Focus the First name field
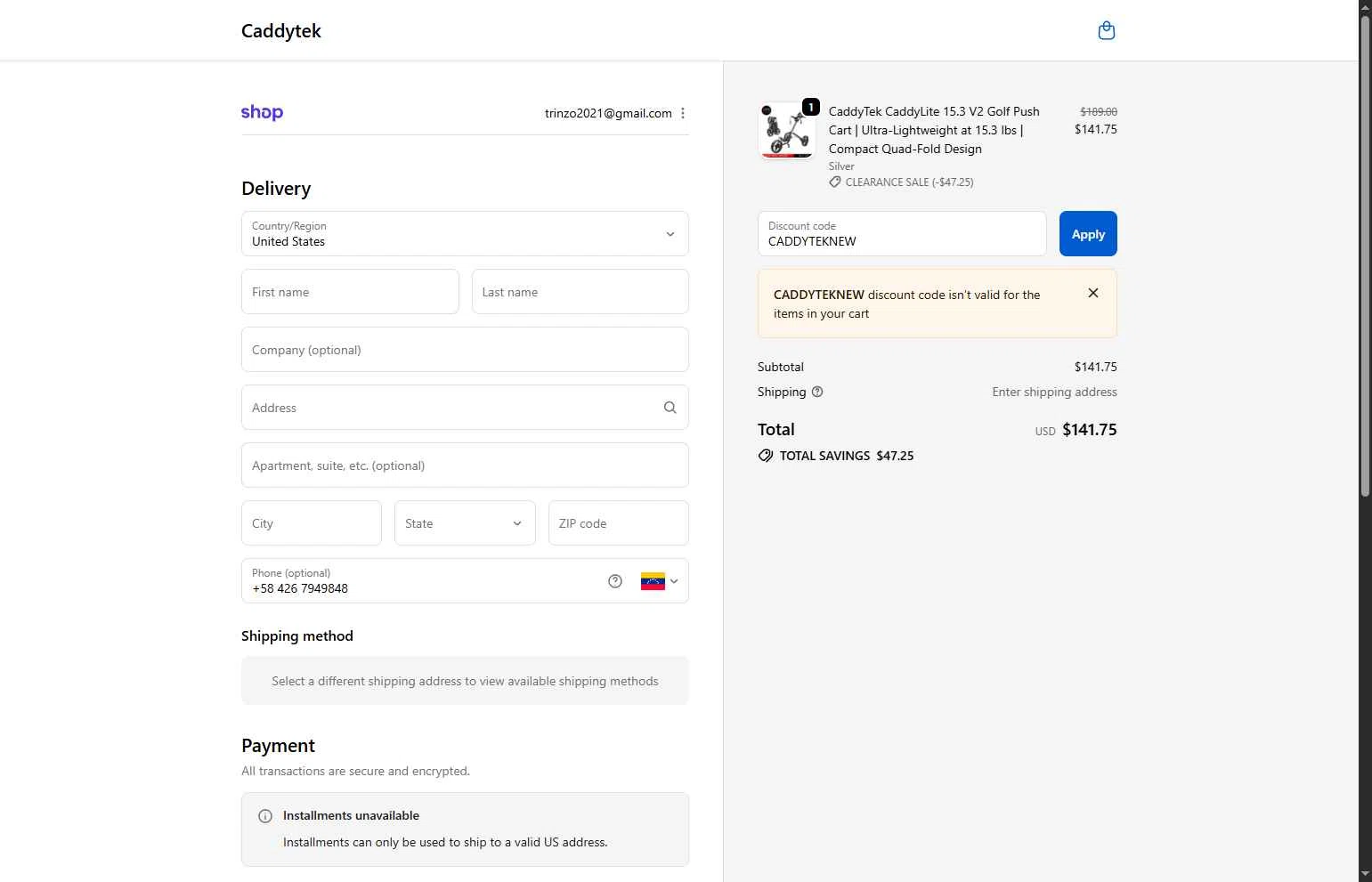This screenshot has height=882, width=1372. (350, 292)
